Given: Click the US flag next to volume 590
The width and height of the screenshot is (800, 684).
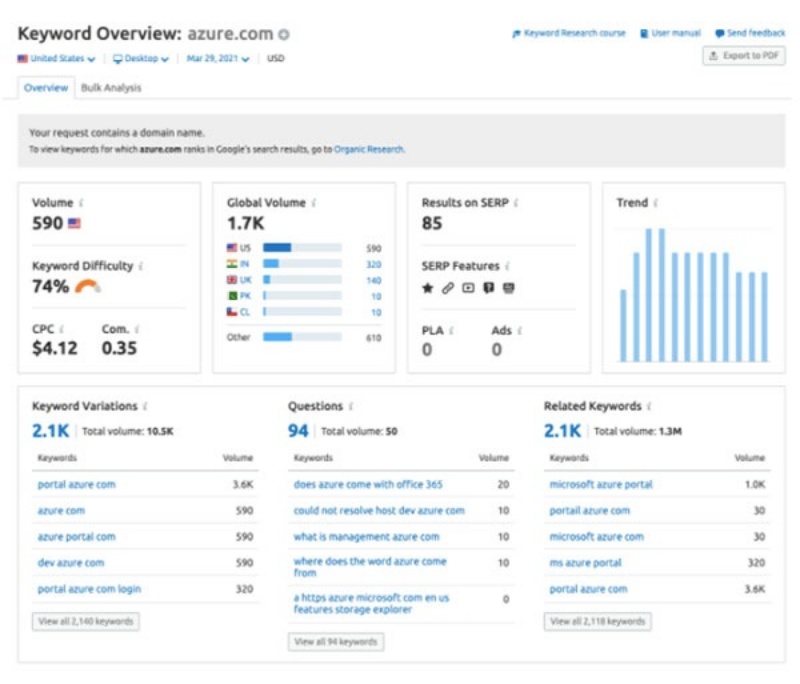Looking at the screenshot, I should 74,223.
